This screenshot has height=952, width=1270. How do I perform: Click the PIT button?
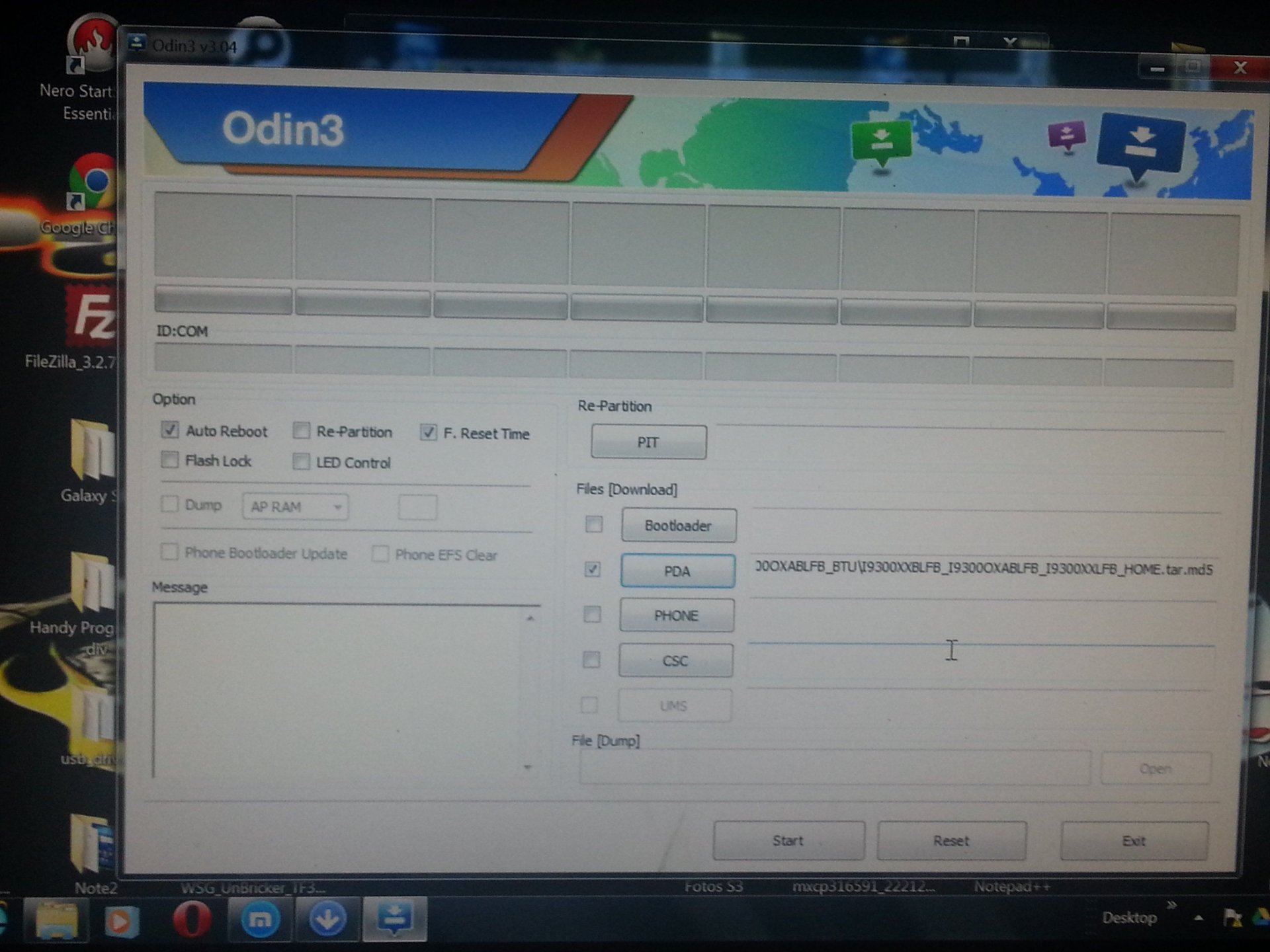click(648, 442)
